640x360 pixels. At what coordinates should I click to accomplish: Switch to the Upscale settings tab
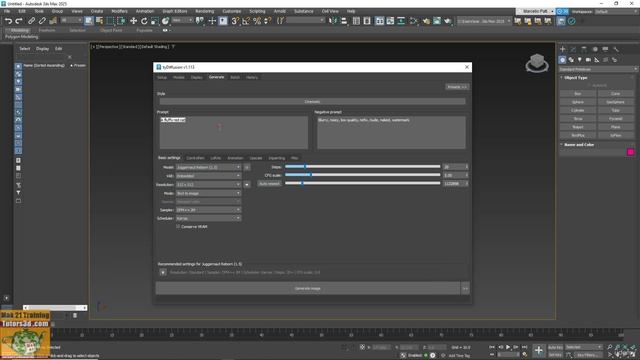[256, 158]
